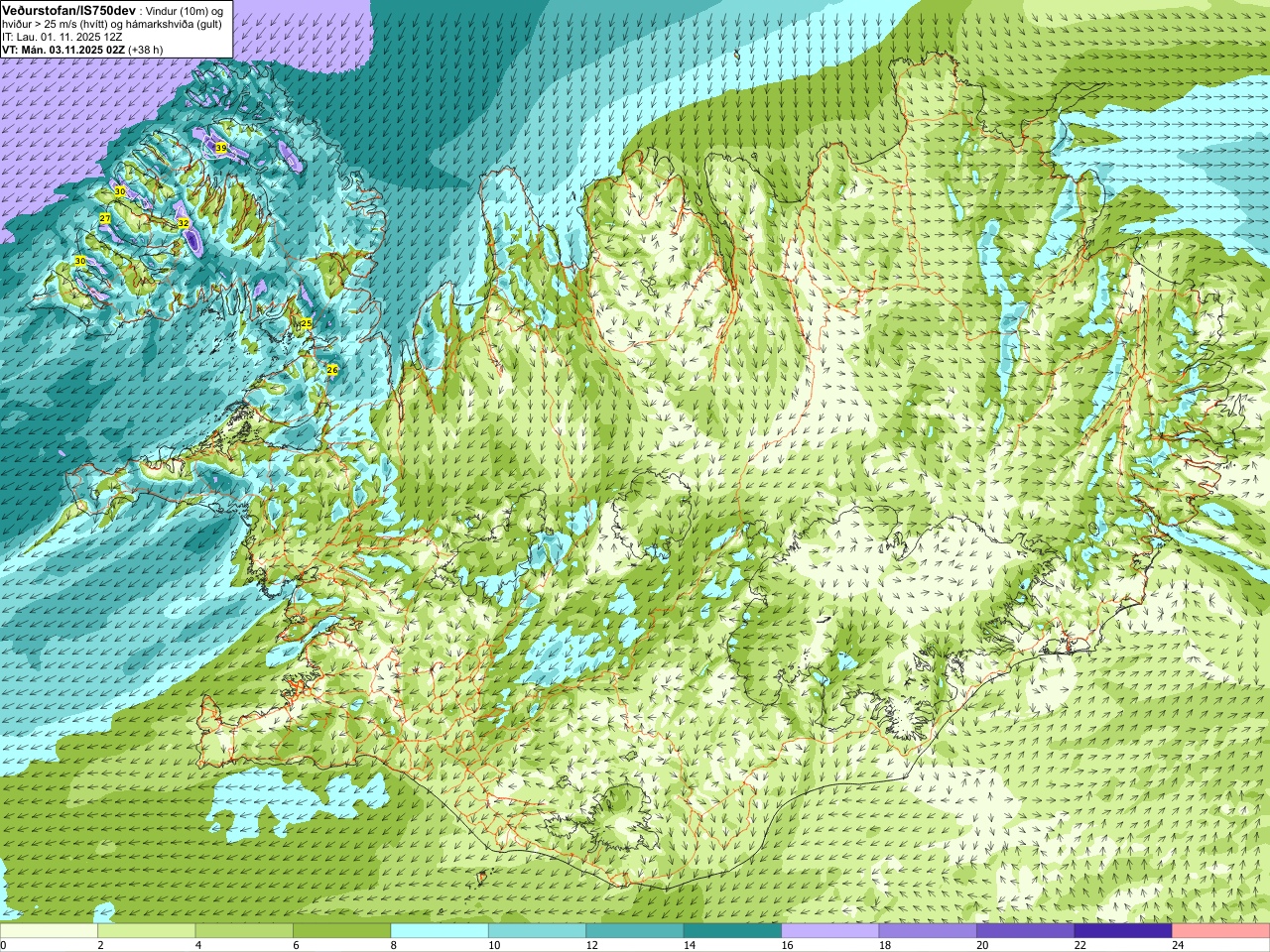The width and height of the screenshot is (1270, 952).
Task: Click the legend scale number 10
Action: (x=494, y=945)
